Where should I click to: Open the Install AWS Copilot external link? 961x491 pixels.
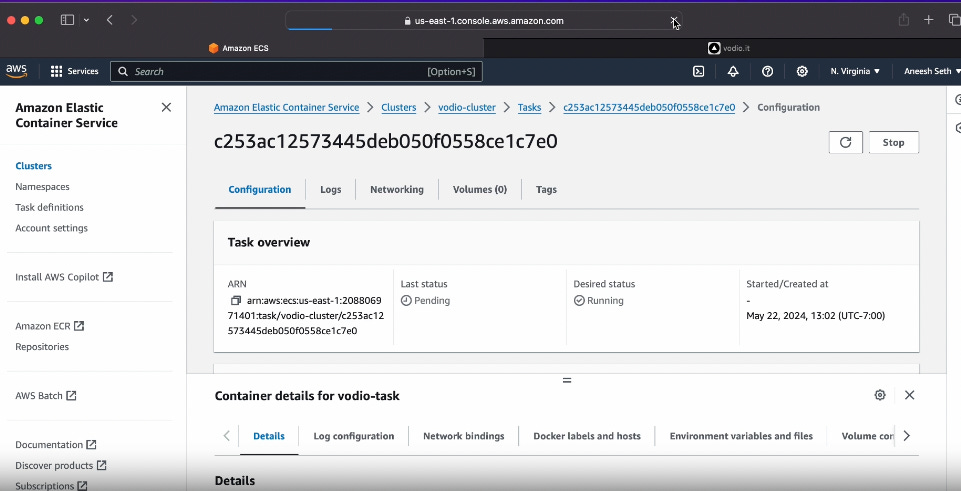(x=64, y=277)
